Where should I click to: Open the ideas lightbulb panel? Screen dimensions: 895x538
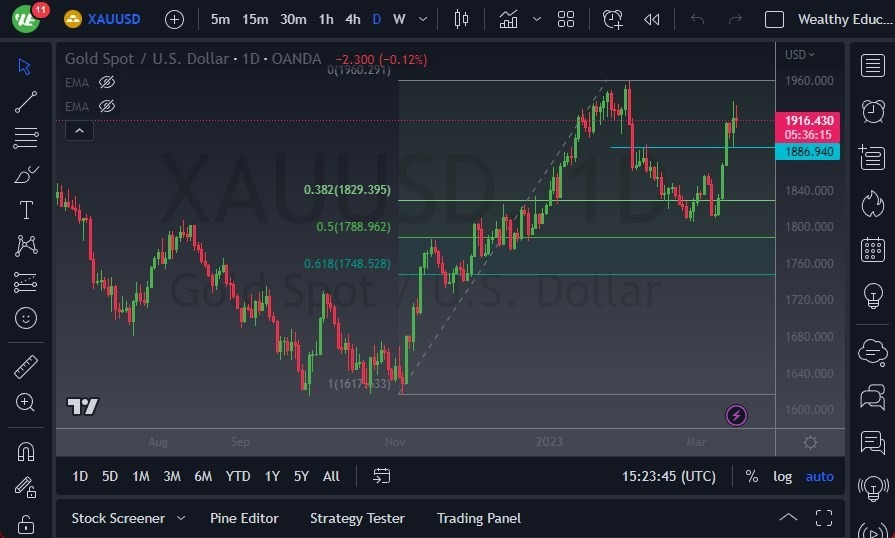click(x=873, y=296)
